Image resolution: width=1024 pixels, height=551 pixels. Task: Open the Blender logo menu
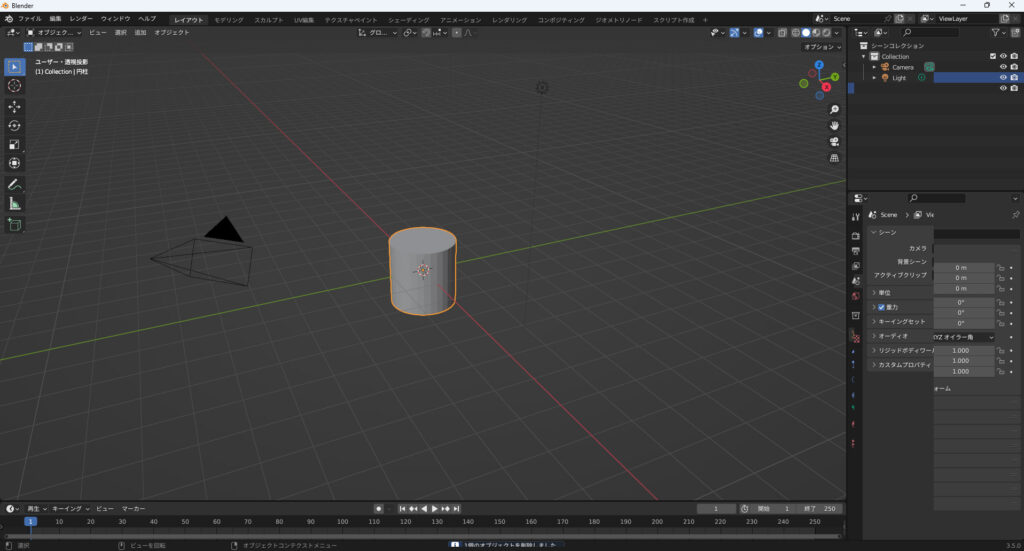click(x=8, y=19)
